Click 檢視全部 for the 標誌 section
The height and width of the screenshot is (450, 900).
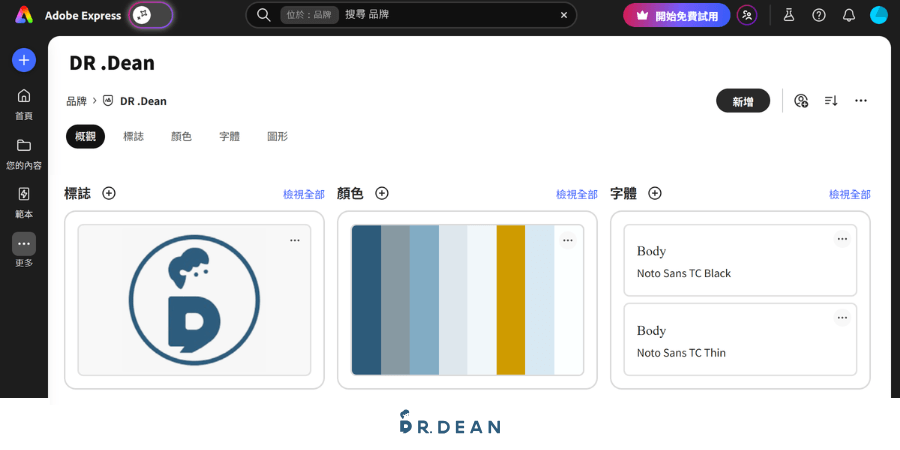pos(304,195)
